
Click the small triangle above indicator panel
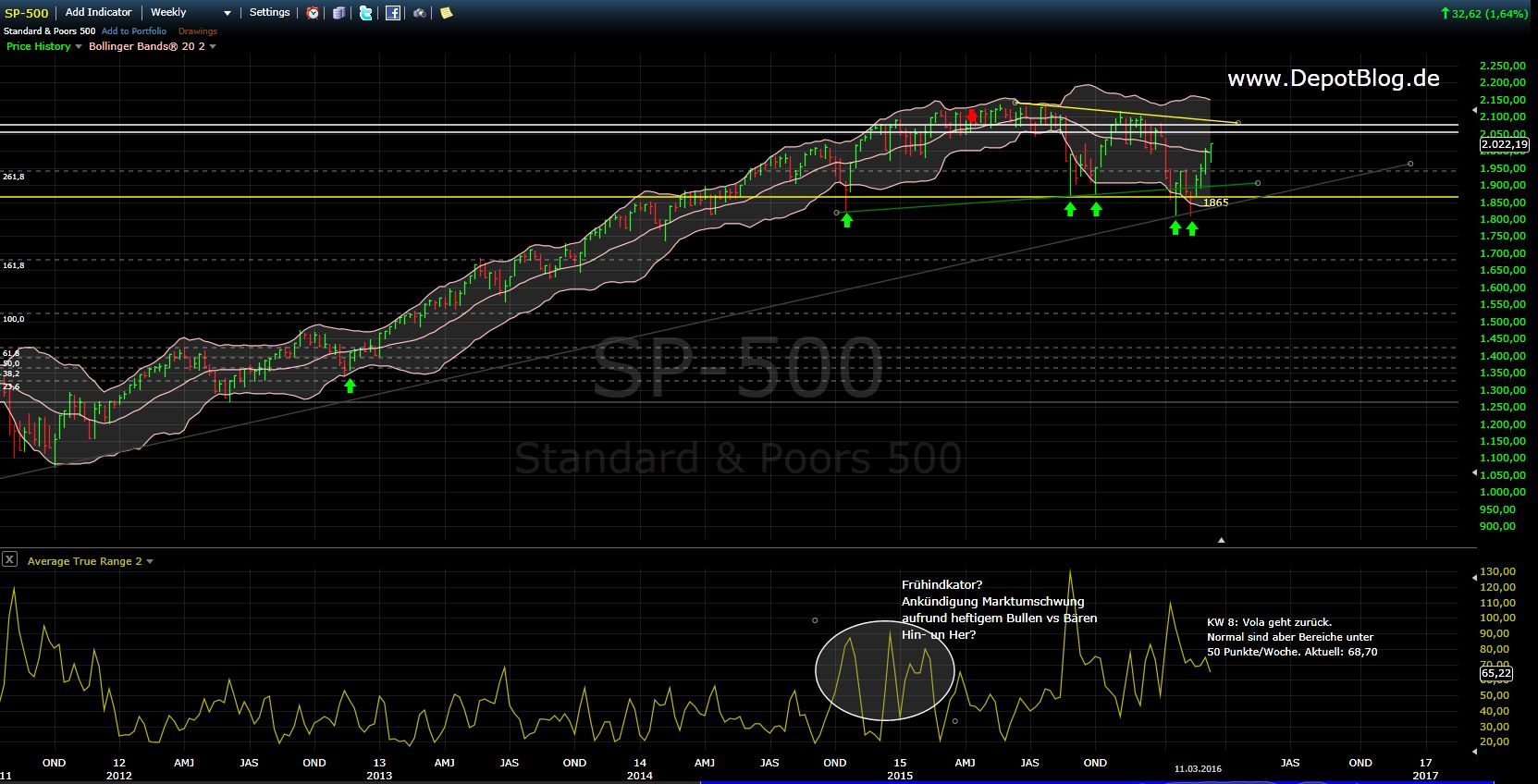pyautogui.click(x=1221, y=540)
